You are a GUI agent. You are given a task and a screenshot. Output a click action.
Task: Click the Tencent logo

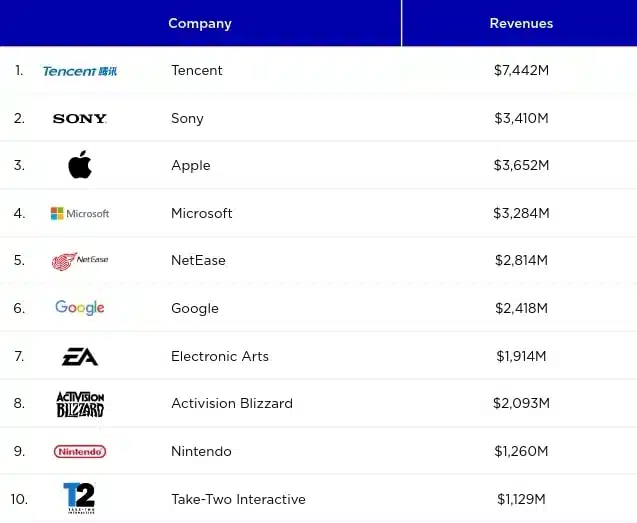point(80,71)
